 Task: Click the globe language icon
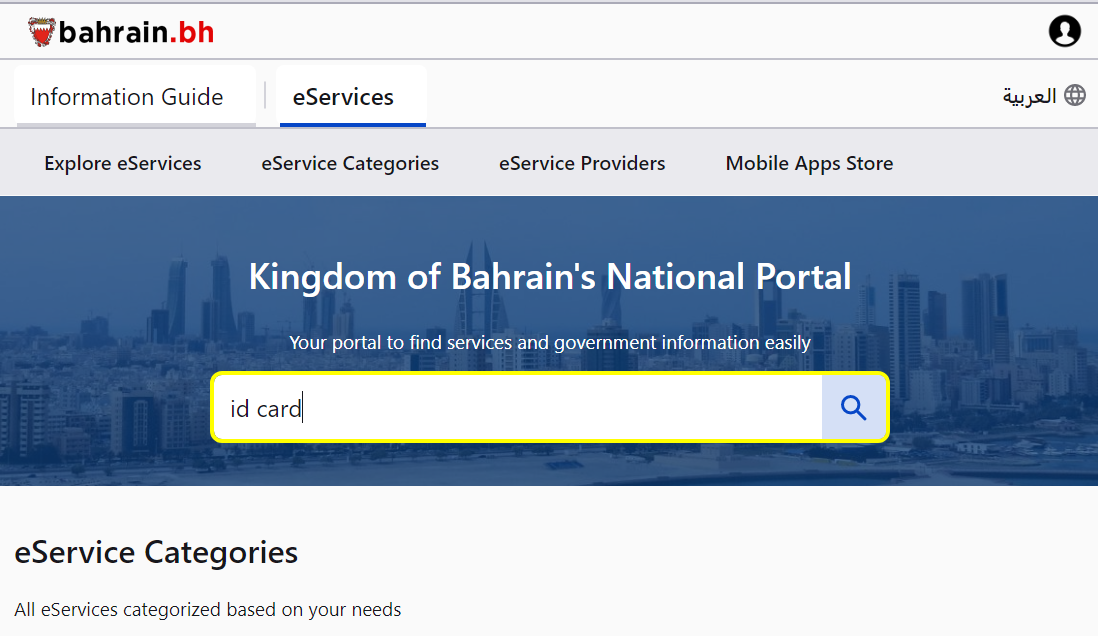pyautogui.click(x=1075, y=95)
